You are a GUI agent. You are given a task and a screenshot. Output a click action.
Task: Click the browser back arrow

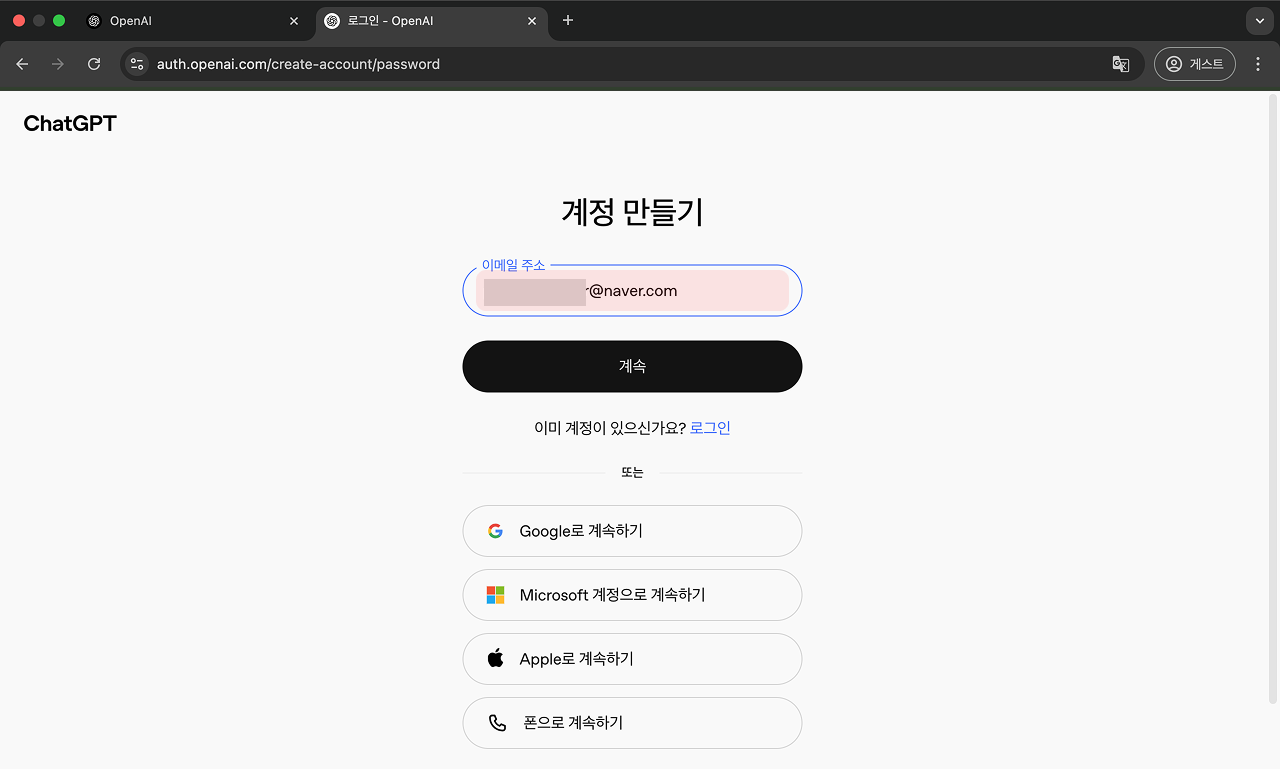point(22,64)
